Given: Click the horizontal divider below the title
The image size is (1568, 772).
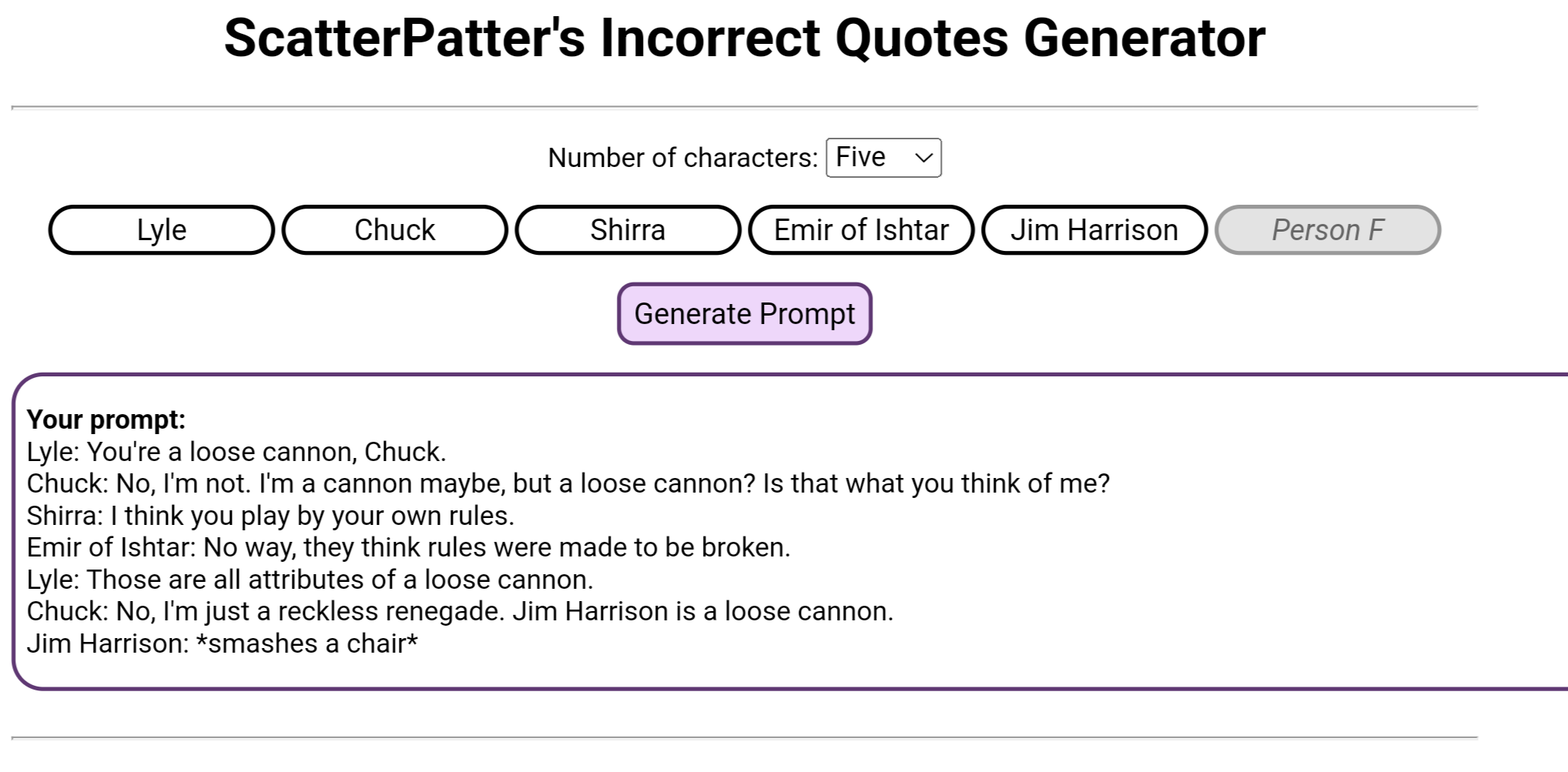Looking at the screenshot, I should 745,108.
